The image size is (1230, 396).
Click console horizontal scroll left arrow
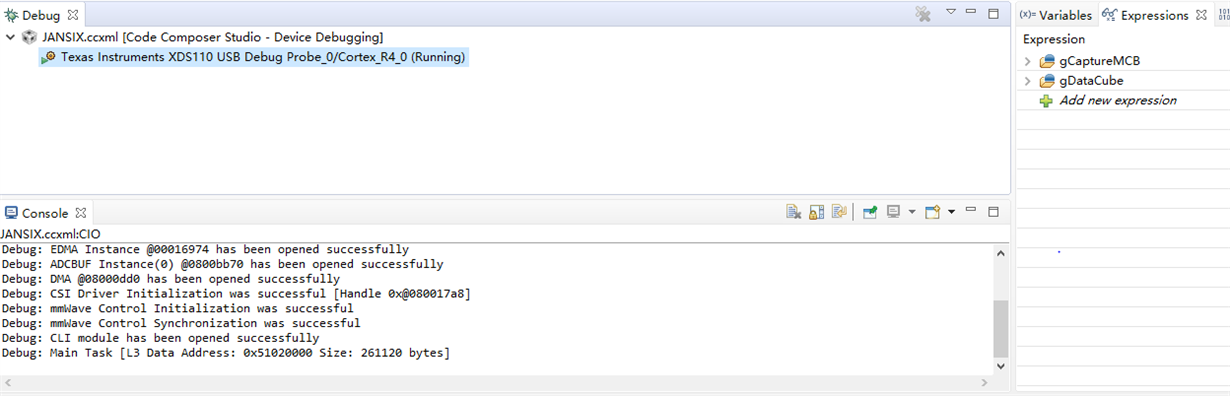[x=7, y=382]
